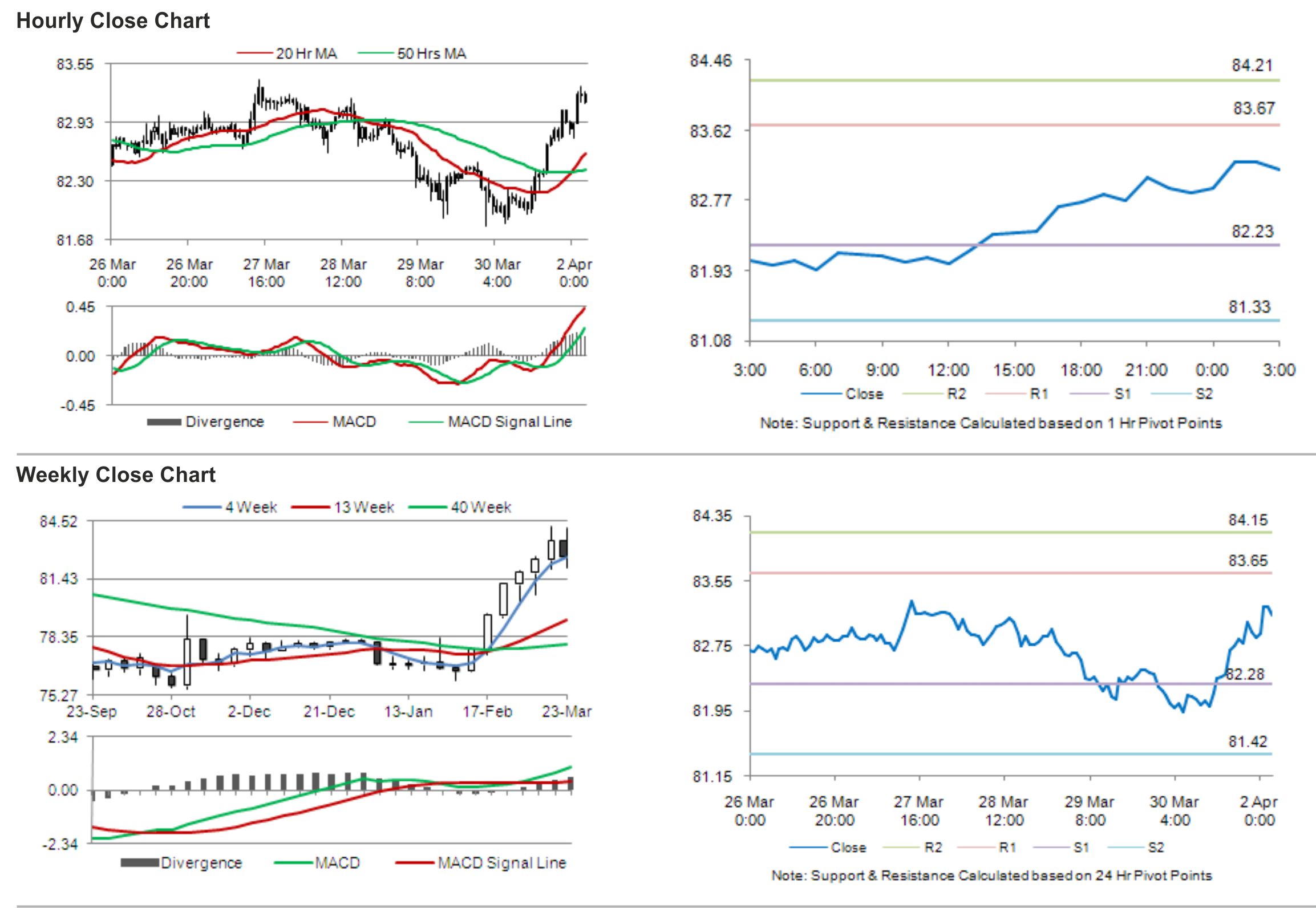Image resolution: width=1316 pixels, height=908 pixels.
Task: Click the R1 level label 83.67
Action: click(1254, 108)
